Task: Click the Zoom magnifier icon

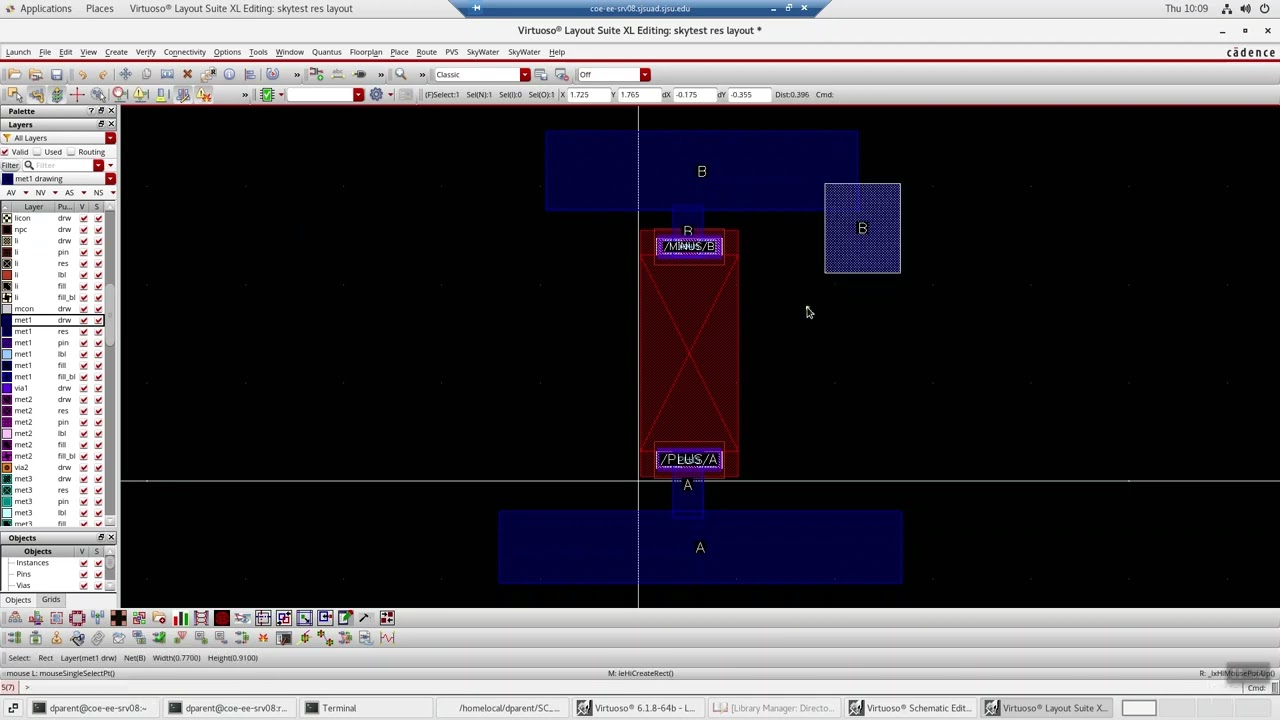Action: (x=401, y=75)
